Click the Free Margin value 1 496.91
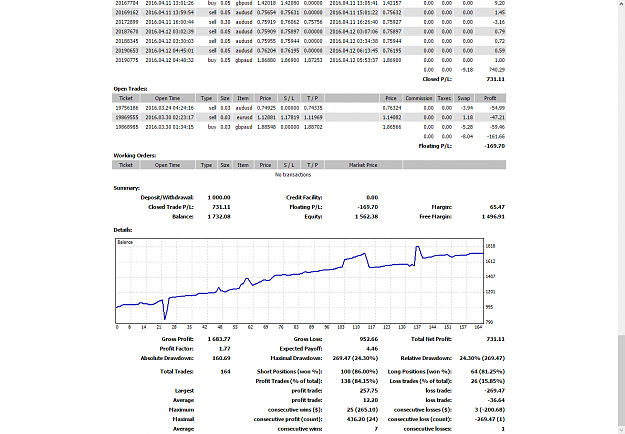The image size is (625, 434). (493, 217)
